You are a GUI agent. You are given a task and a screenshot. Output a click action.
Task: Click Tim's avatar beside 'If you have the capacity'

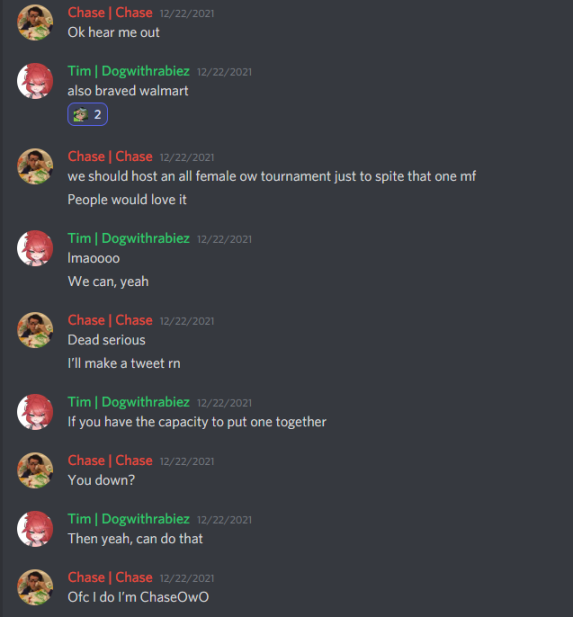35,412
